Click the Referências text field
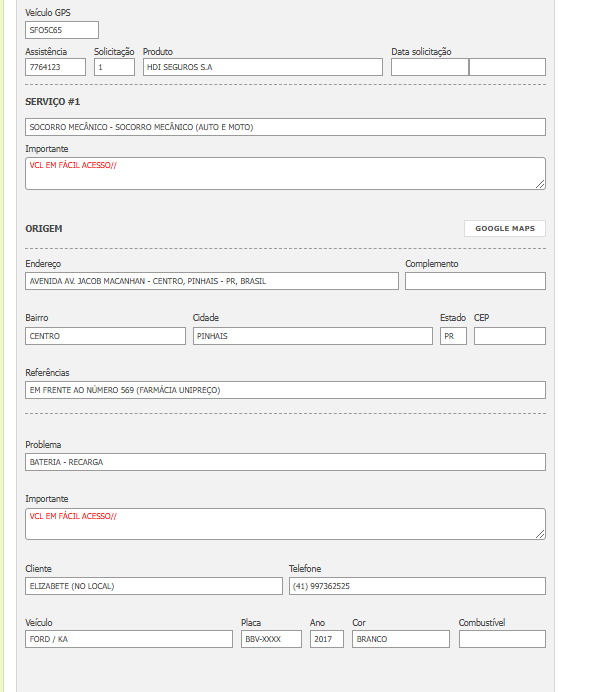Screen dimensions: 601x692 (x=285, y=390)
